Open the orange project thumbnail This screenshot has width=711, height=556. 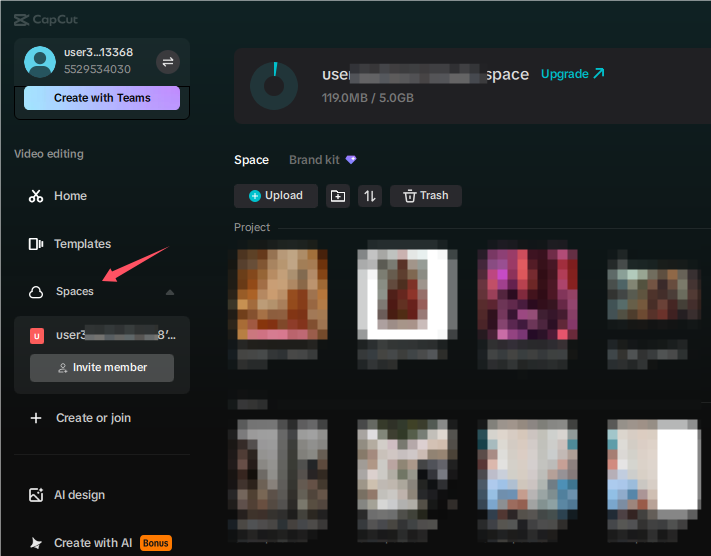point(282,294)
